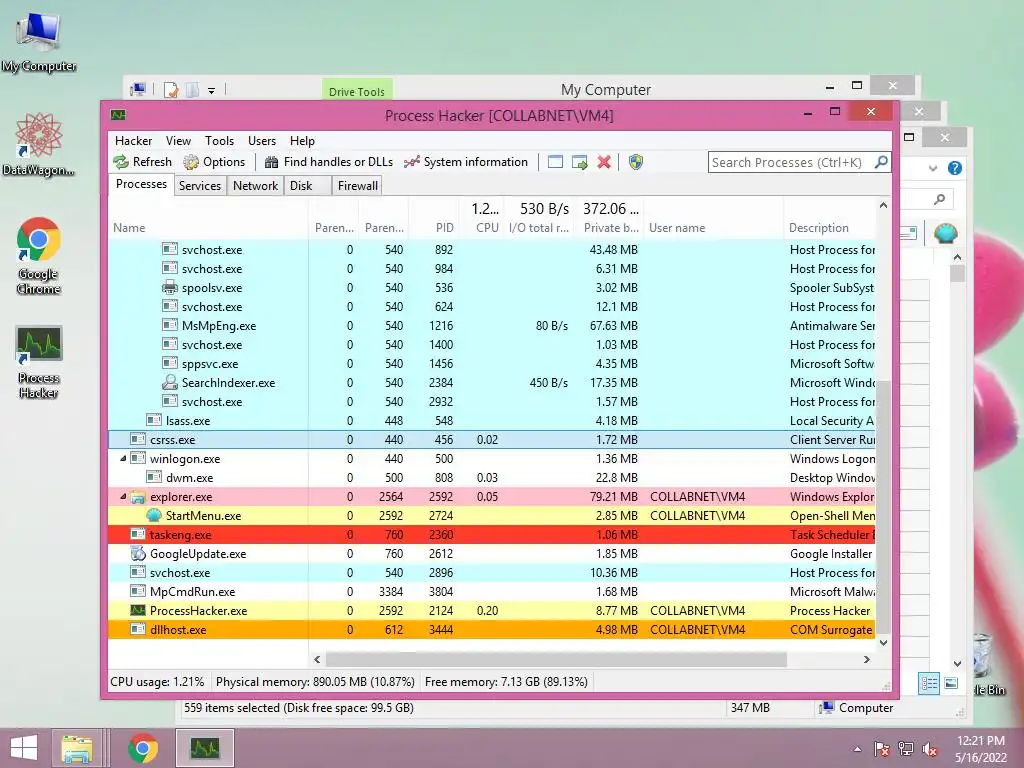
Task: Select the dwm.exe process row
Action: click(x=492, y=477)
